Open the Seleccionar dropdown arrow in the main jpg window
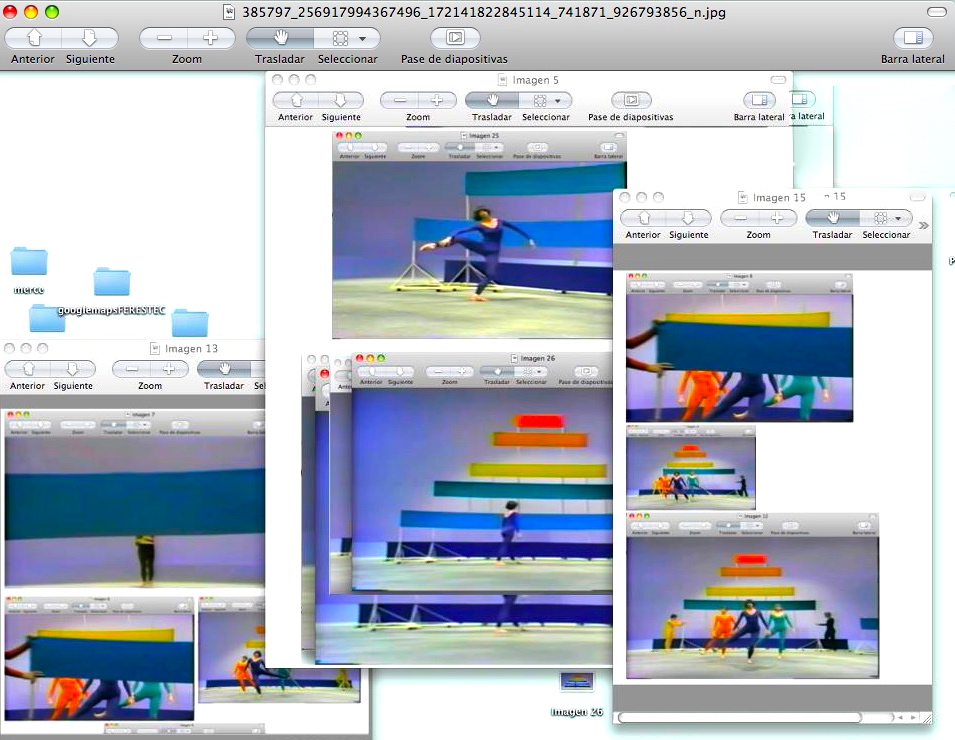This screenshot has height=740, width=955. click(363, 38)
